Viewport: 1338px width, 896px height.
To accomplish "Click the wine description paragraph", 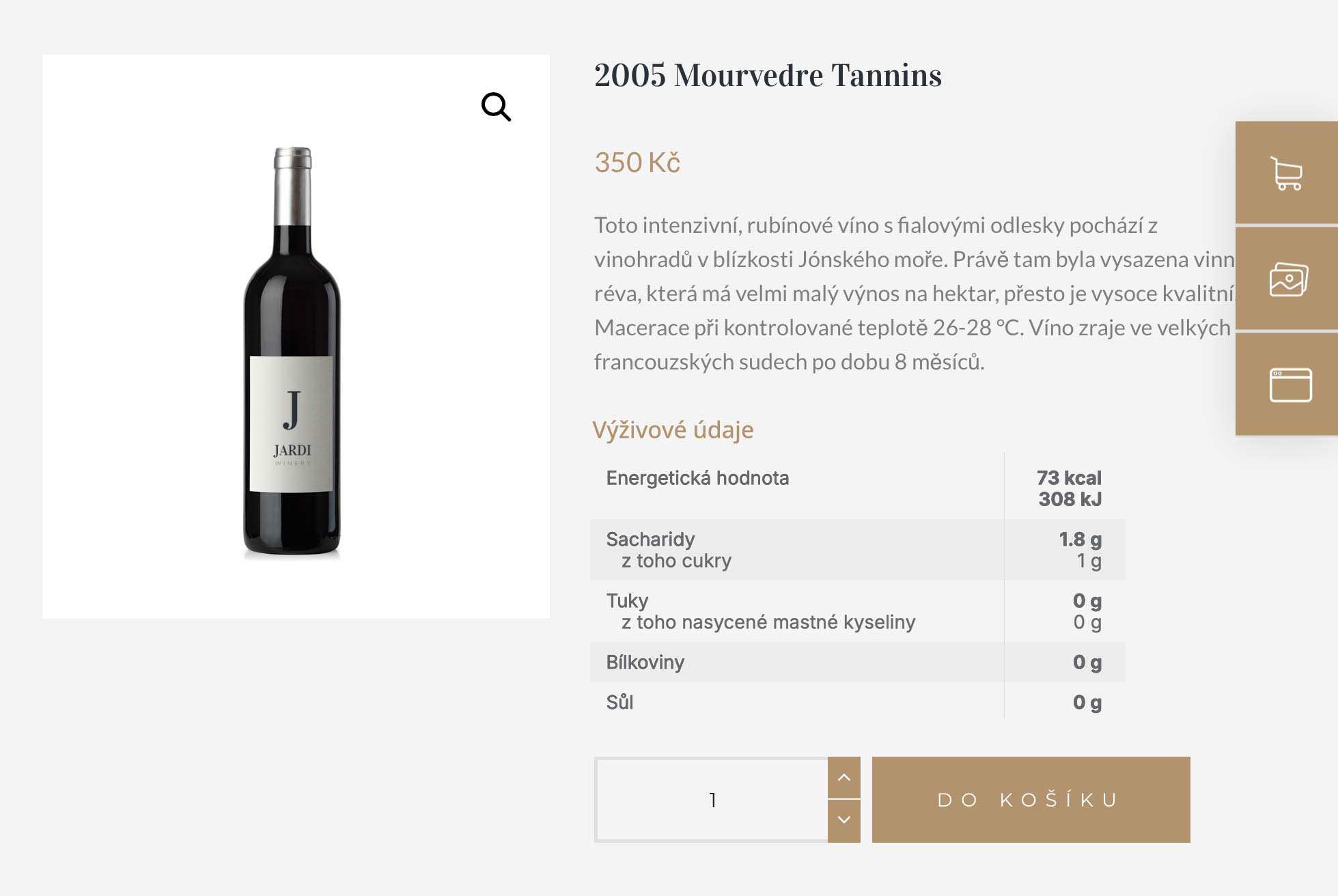I will (x=914, y=294).
